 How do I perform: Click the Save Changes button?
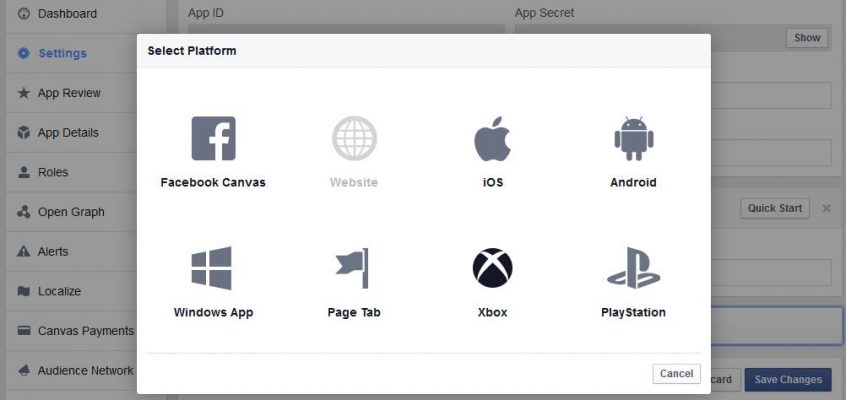(x=788, y=379)
